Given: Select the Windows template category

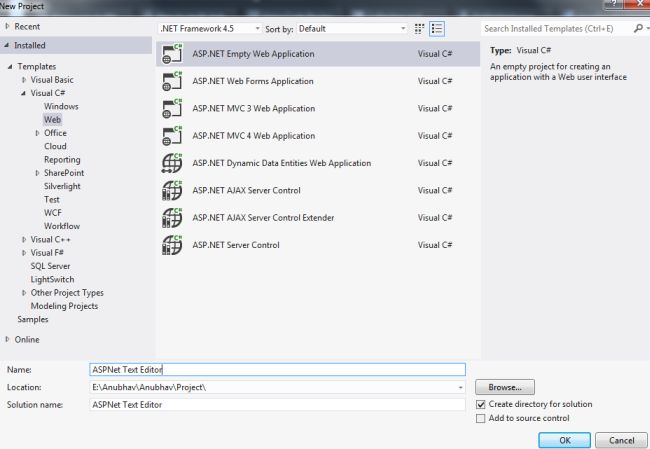Looking at the screenshot, I should [x=61, y=106].
